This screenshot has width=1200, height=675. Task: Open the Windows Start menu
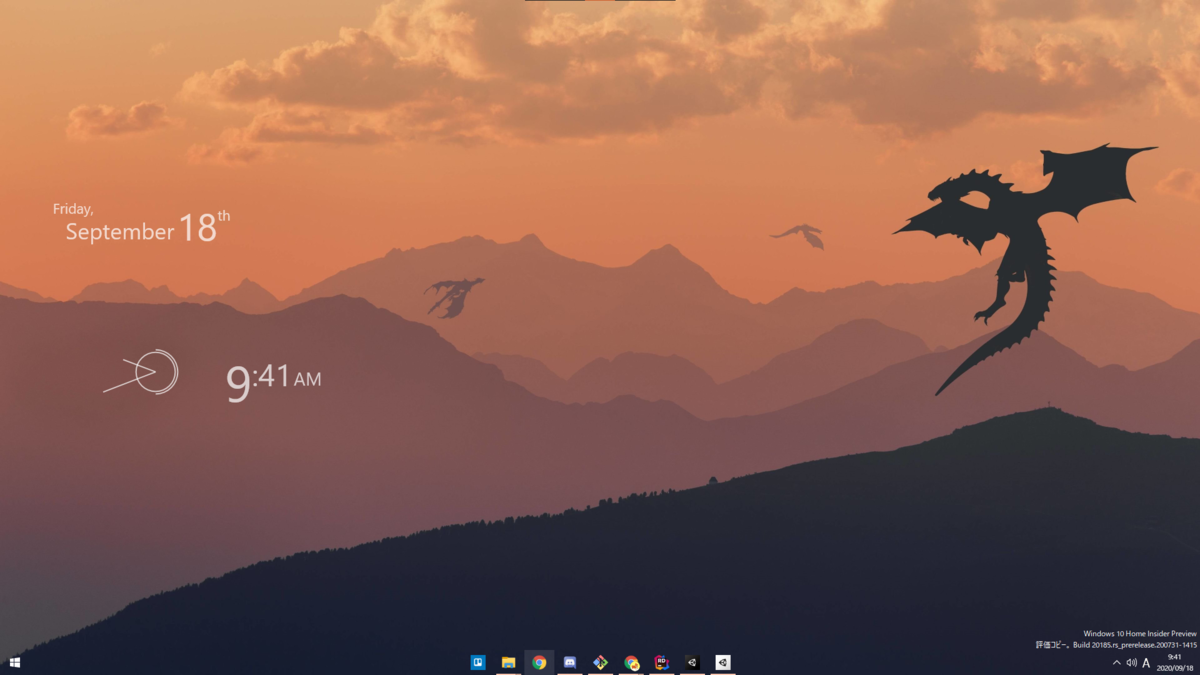click(x=15, y=662)
